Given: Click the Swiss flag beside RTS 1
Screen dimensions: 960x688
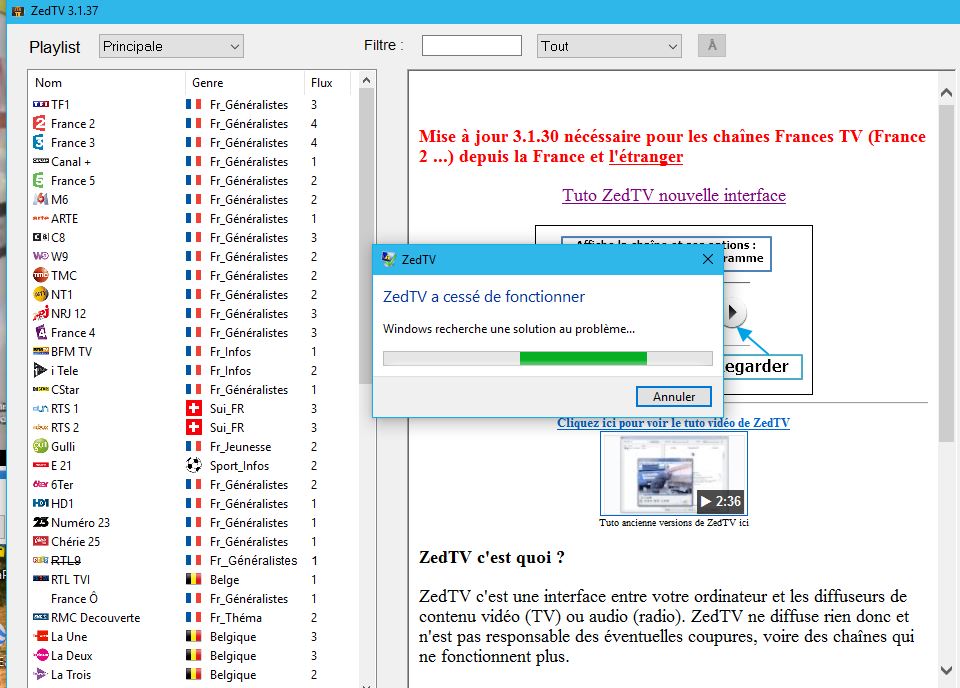Looking at the screenshot, I should tap(194, 408).
